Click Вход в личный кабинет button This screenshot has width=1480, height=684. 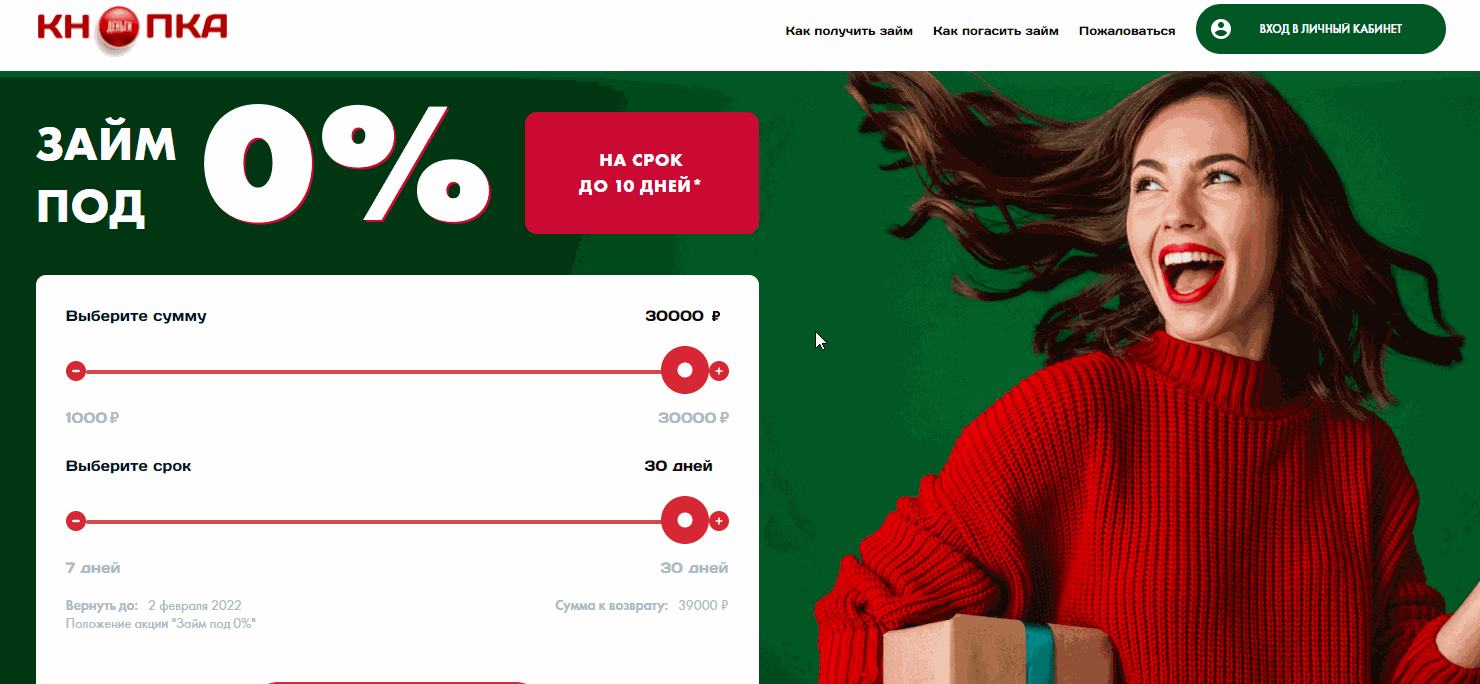pos(1320,29)
